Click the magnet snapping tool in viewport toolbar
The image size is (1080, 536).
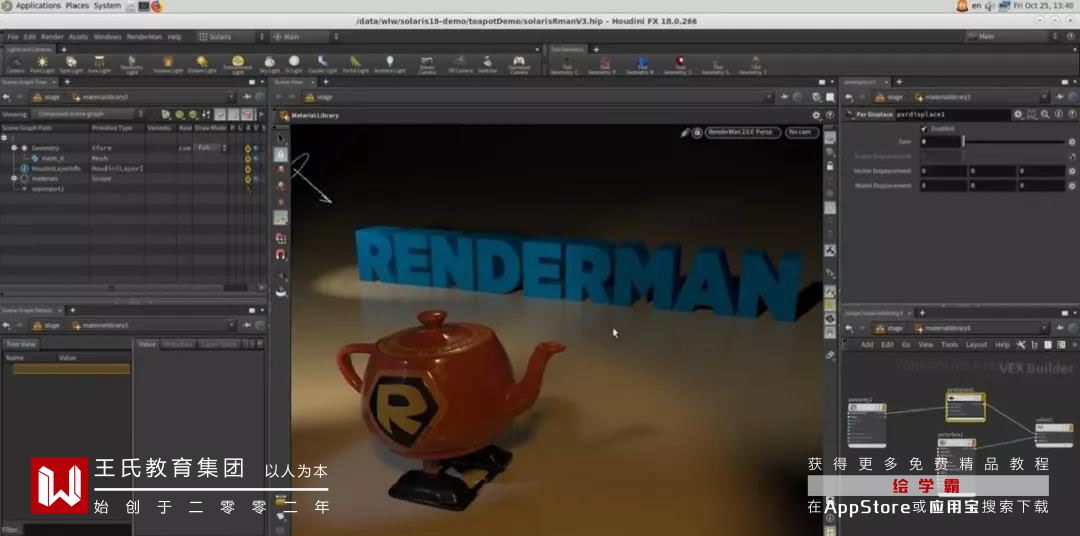tap(281, 254)
